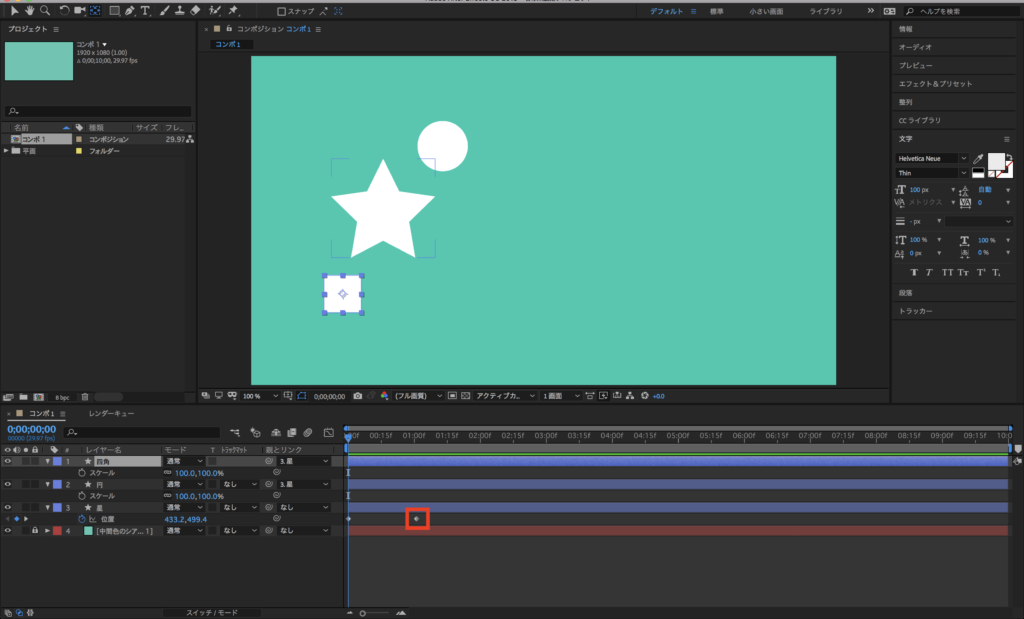Click the position stopwatch on the 星 layer
Viewport: 1024px width, 619px height.
coord(83,519)
